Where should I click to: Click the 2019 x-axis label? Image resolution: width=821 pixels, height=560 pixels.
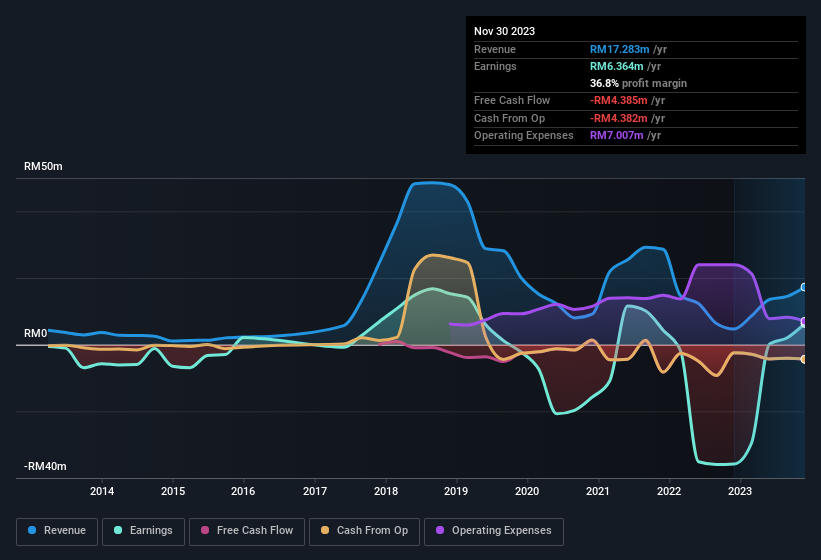coord(456,491)
